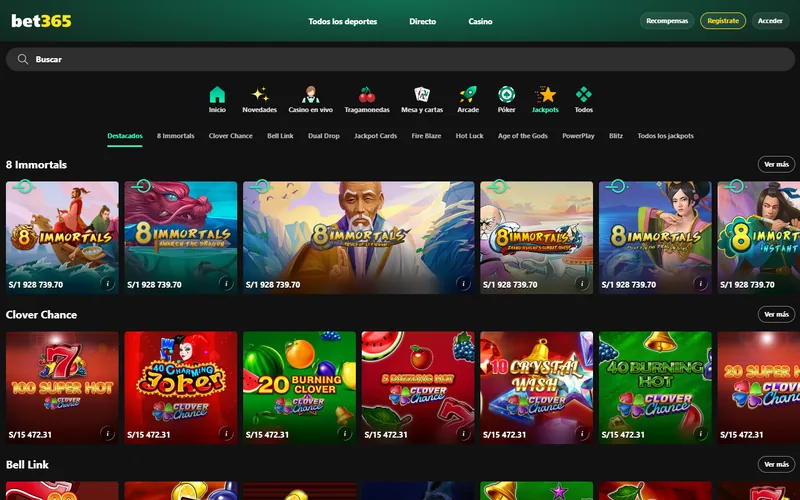The image size is (800, 500).
Task: Select the Novedades sparkle icon
Action: pos(260,95)
